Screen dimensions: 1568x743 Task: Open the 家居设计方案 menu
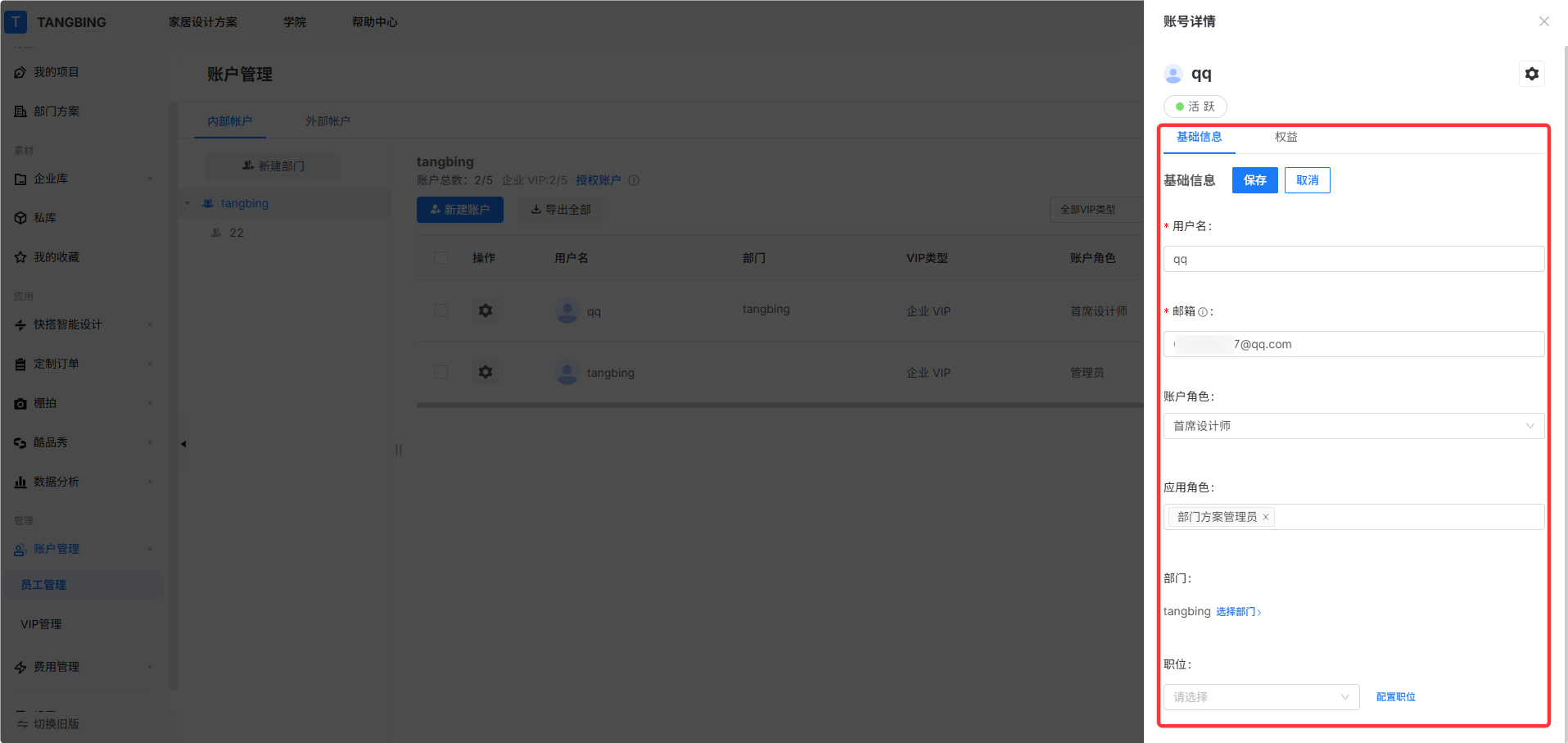203,22
